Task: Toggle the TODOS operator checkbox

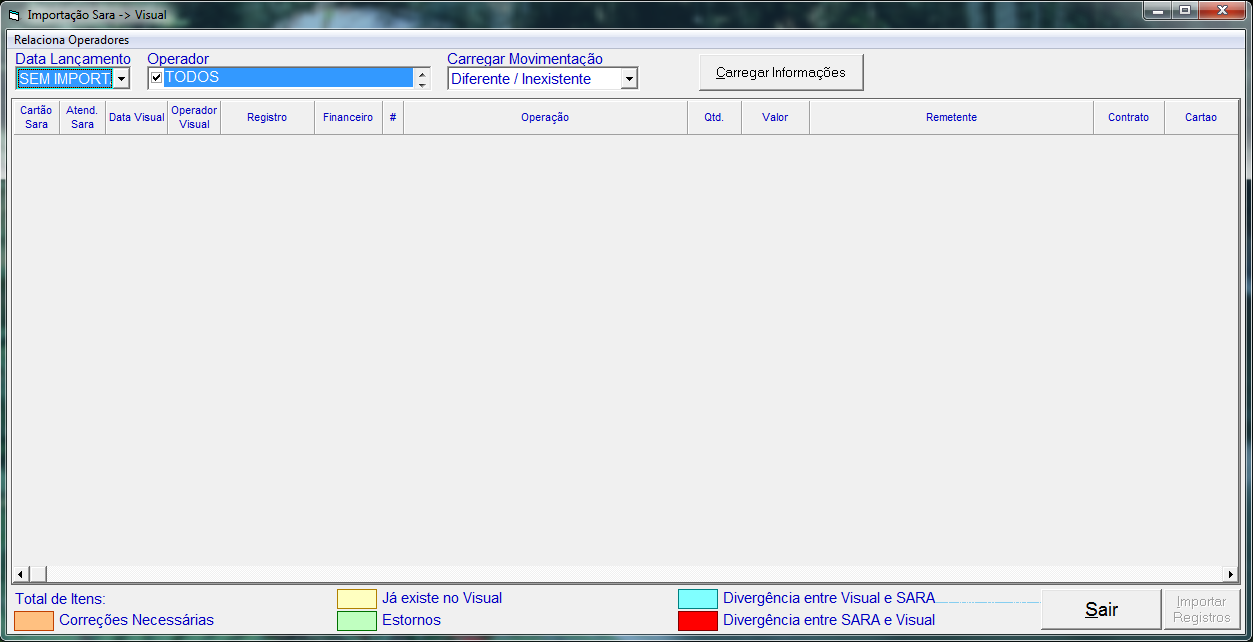Action: (156, 78)
